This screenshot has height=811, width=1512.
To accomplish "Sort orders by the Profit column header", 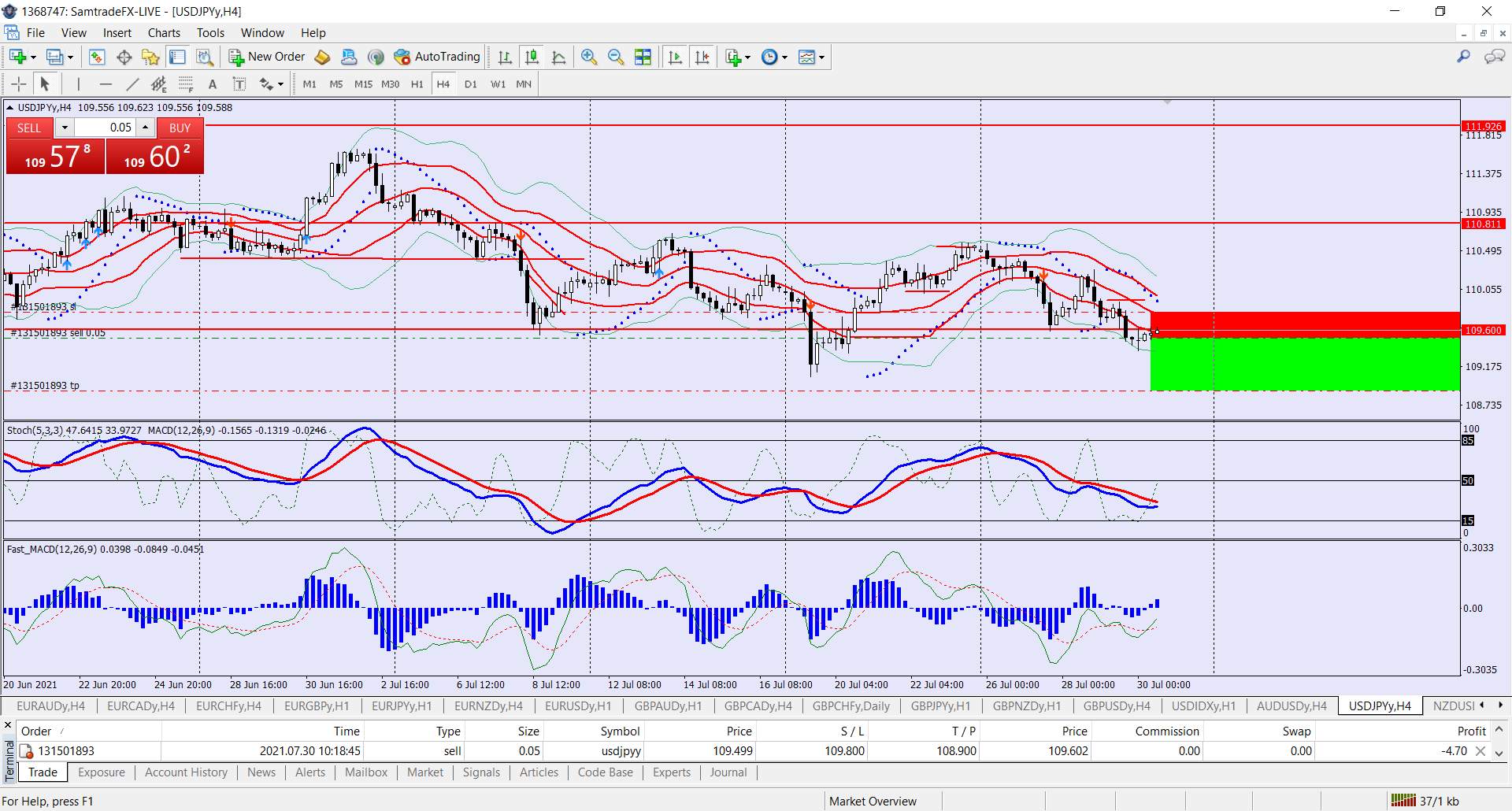I will [x=1471, y=731].
